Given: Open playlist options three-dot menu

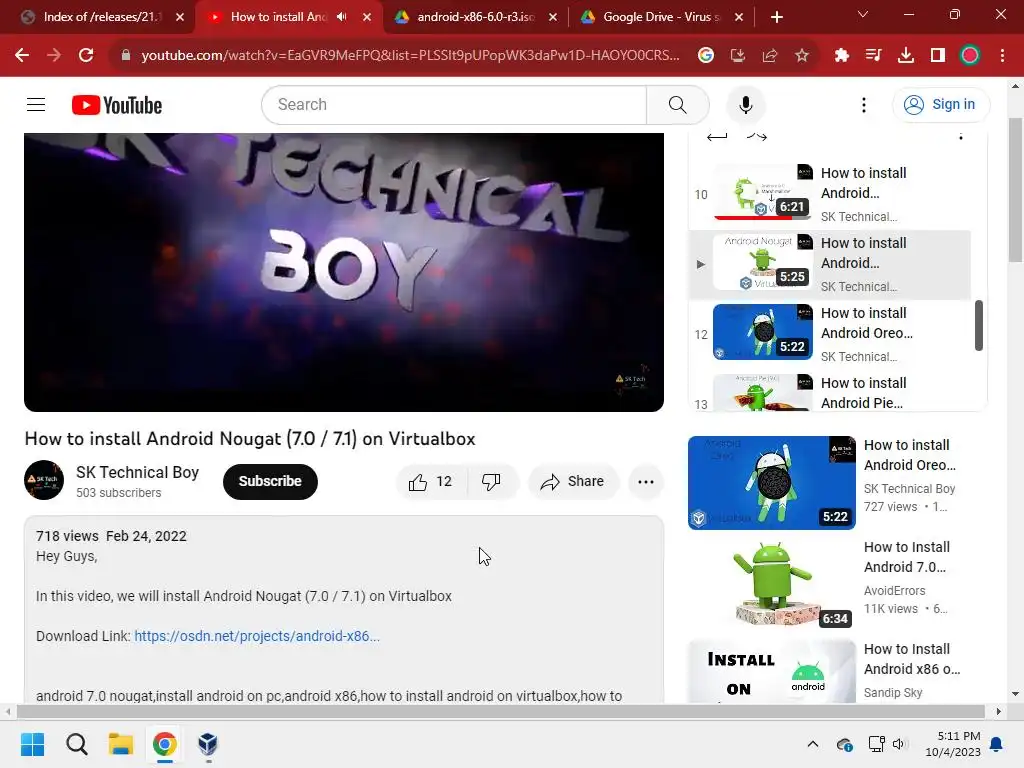Looking at the screenshot, I should [960, 136].
